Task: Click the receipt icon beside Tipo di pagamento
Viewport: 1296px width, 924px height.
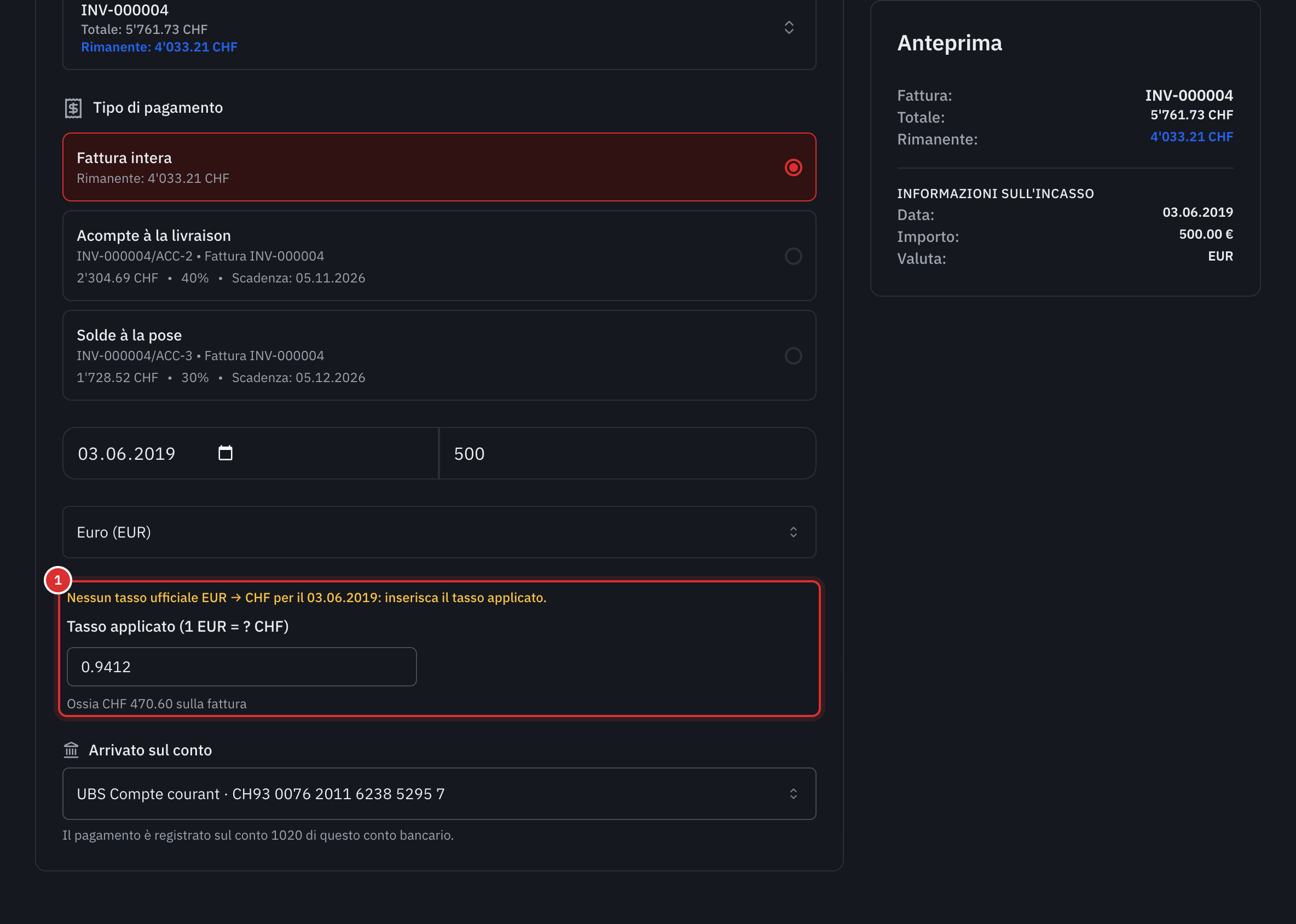Action: 73,108
